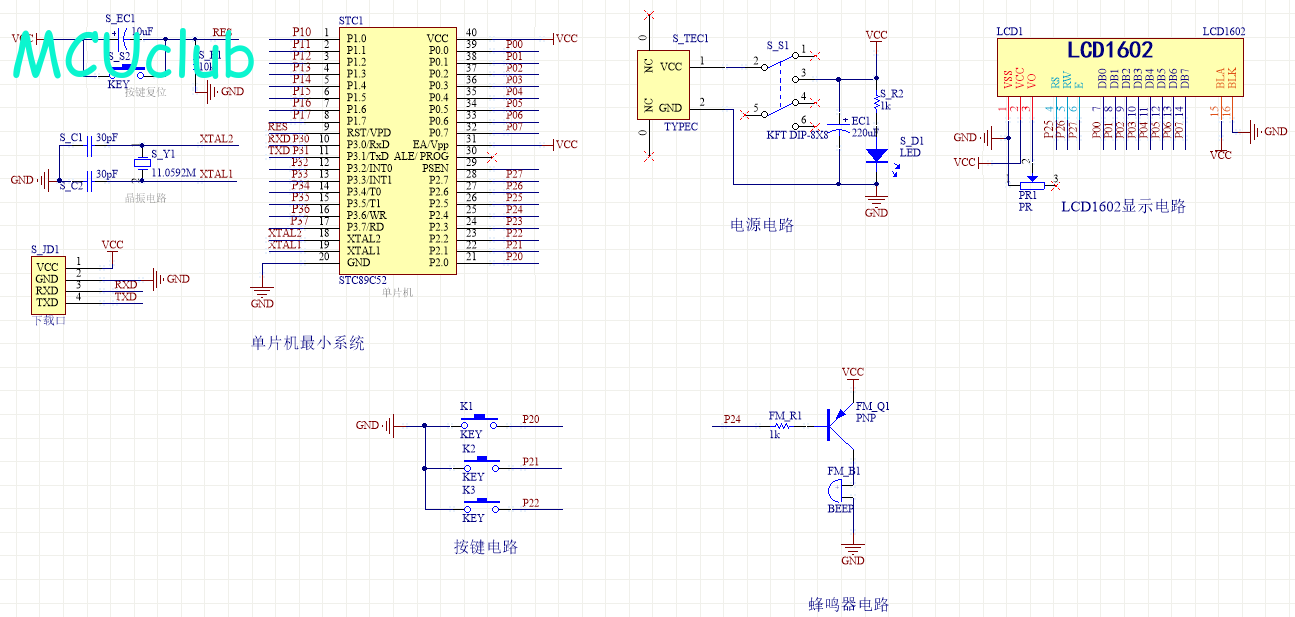Select the STC89C52 microcontroller chip body
This screenshot has height=617, width=1295.
pyautogui.click(x=397, y=152)
